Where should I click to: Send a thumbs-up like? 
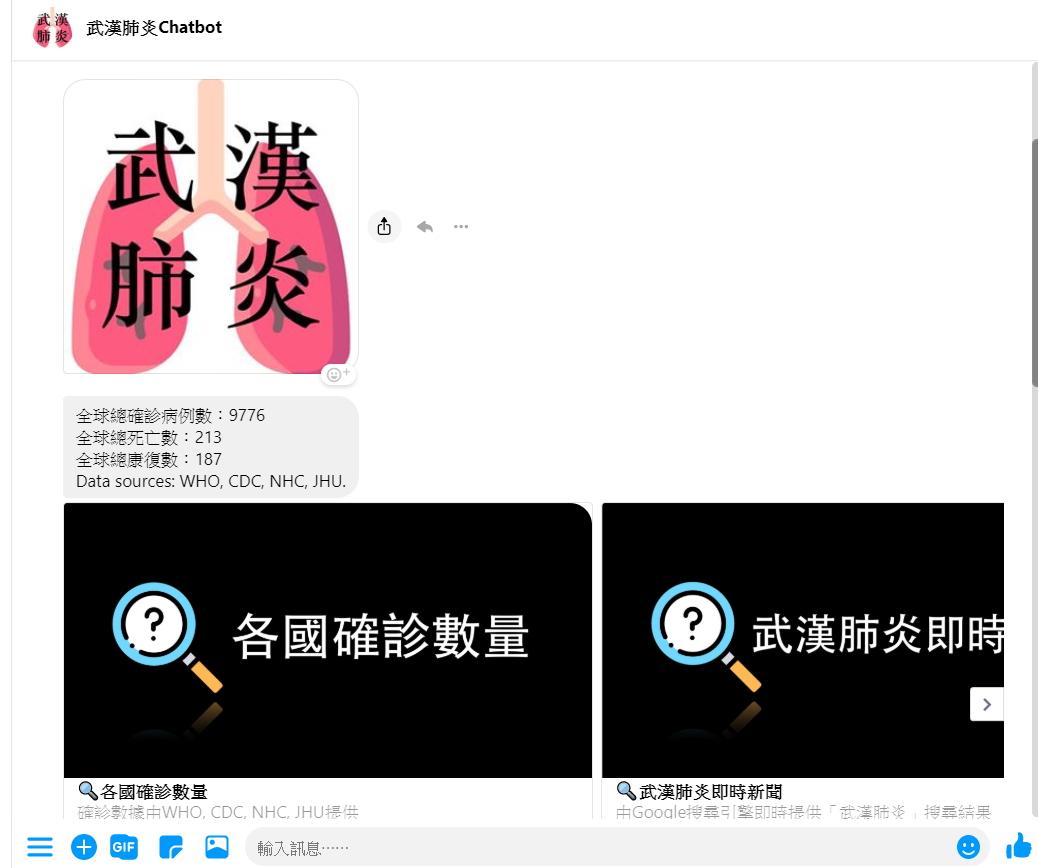click(x=1017, y=845)
